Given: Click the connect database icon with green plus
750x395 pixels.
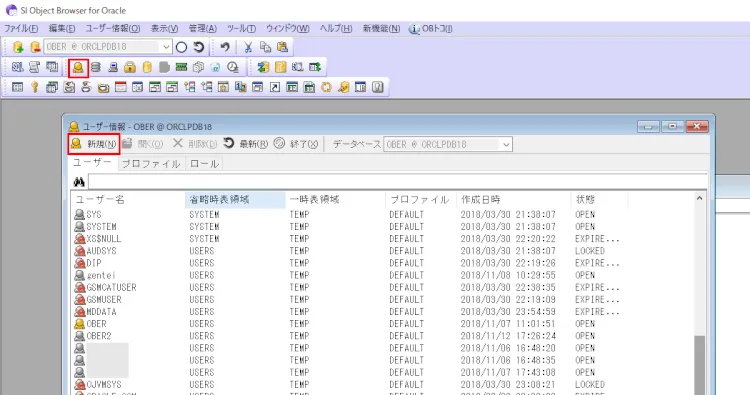Looking at the screenshot, I should tap(18, 47).
